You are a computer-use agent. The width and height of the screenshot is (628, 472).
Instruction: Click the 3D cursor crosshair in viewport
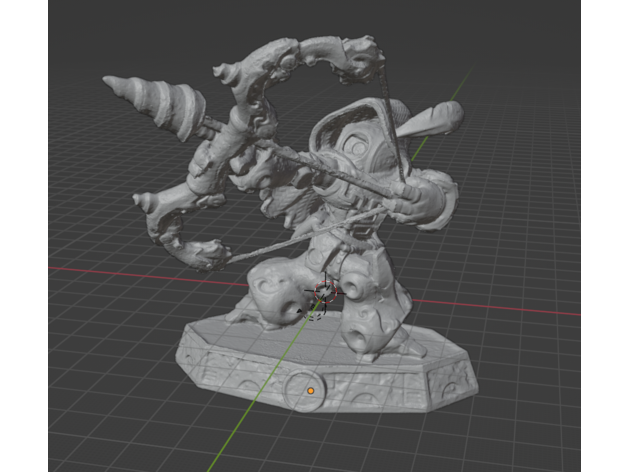(x=324, y=293)
